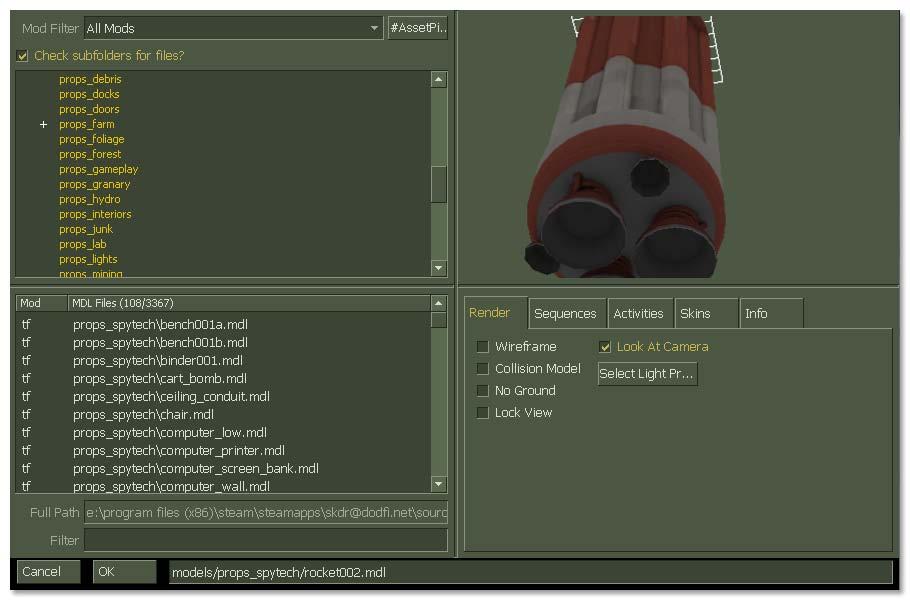Click Select Light Pr... button
This screenshot has height=600, width=910.
(x=648, y=374)
